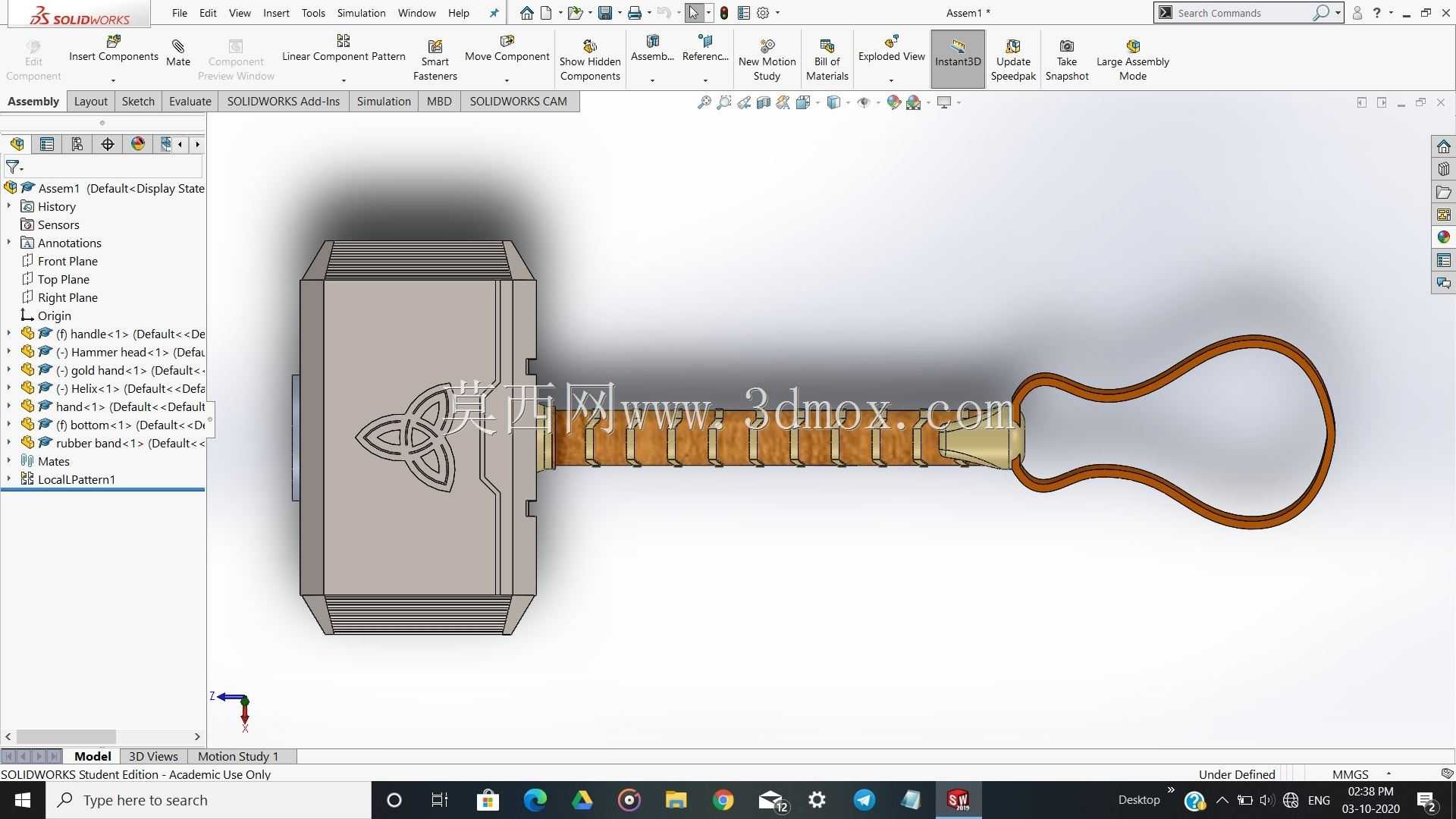Switch to the SOLIDWORKS CAM tab
1456x819 pixels.
click(x=518, y=102)
